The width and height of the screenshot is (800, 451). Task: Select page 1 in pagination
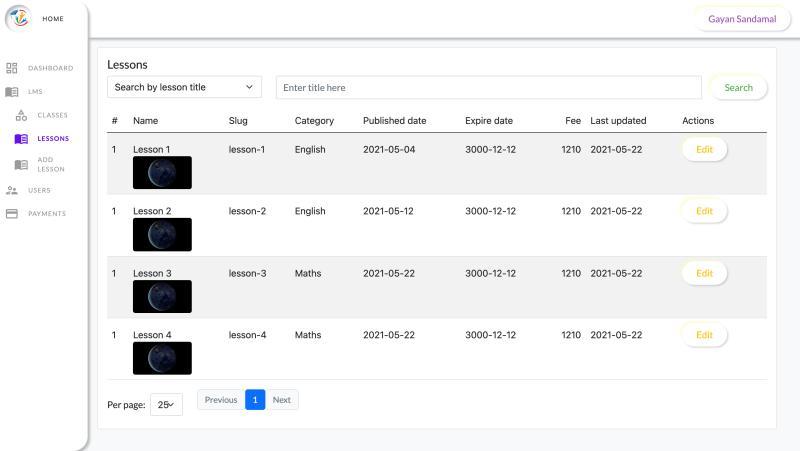tap(255, 400)
